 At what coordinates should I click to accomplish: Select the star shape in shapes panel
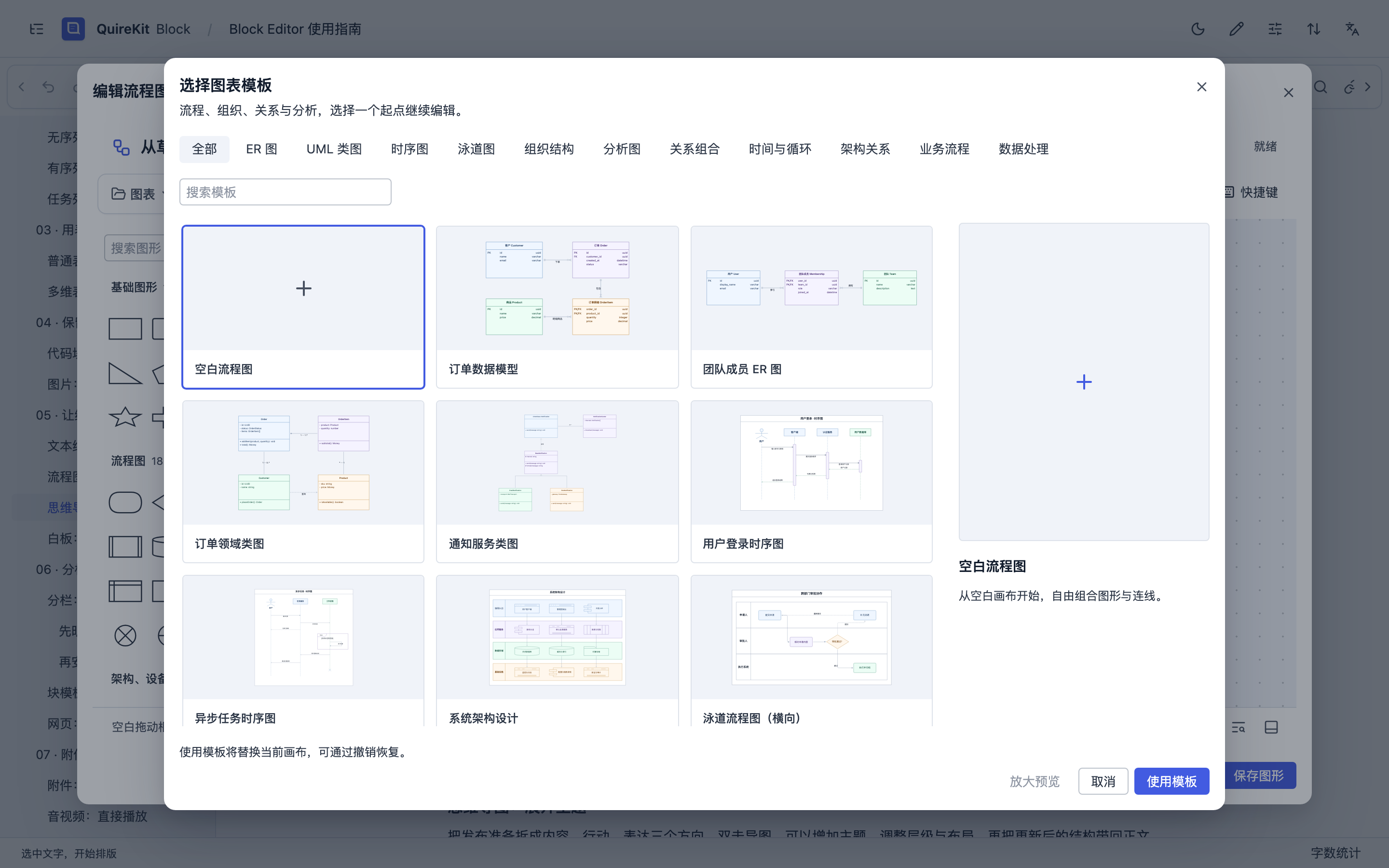pos(125,417)
